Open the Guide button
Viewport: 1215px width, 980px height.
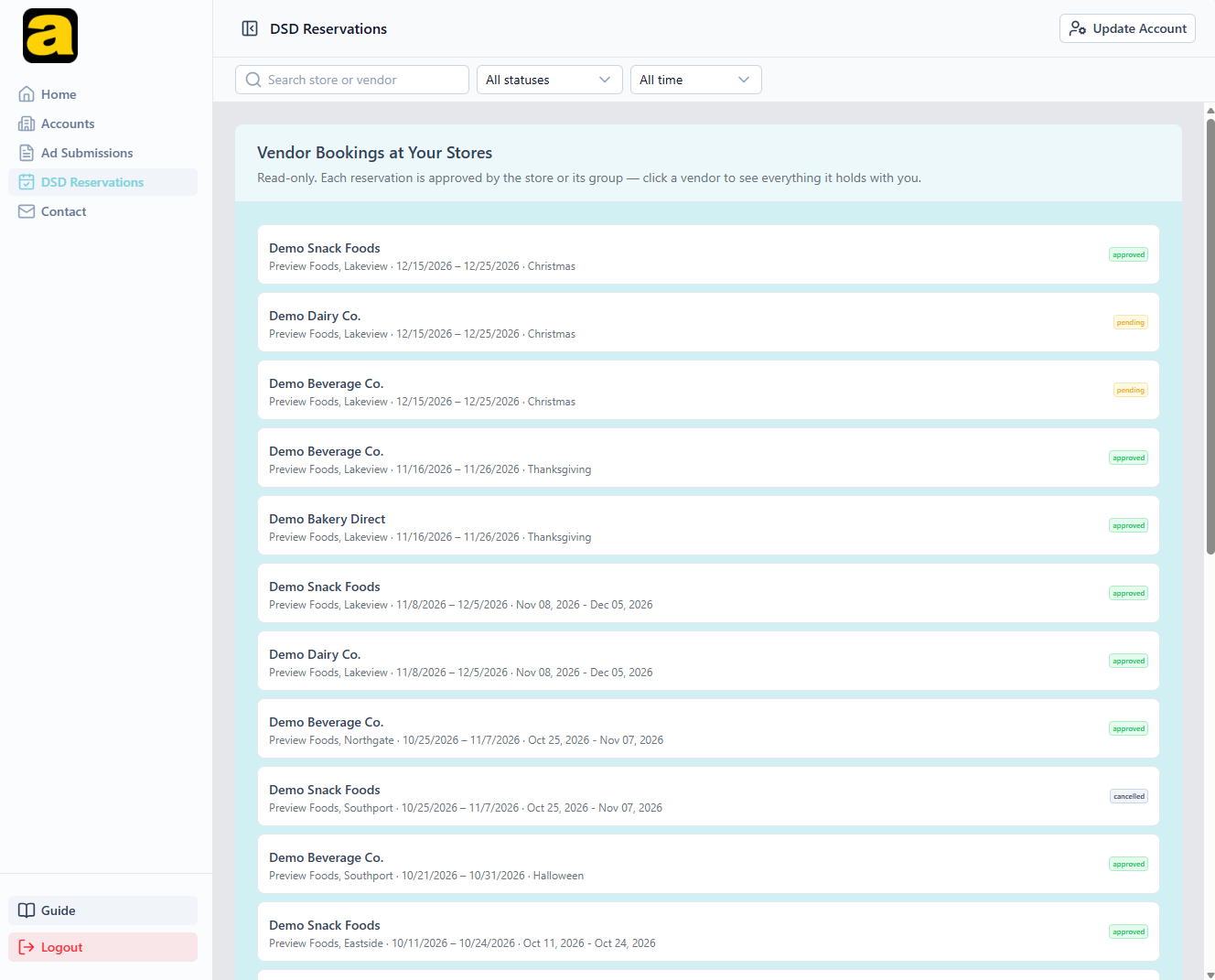point(102,910)
